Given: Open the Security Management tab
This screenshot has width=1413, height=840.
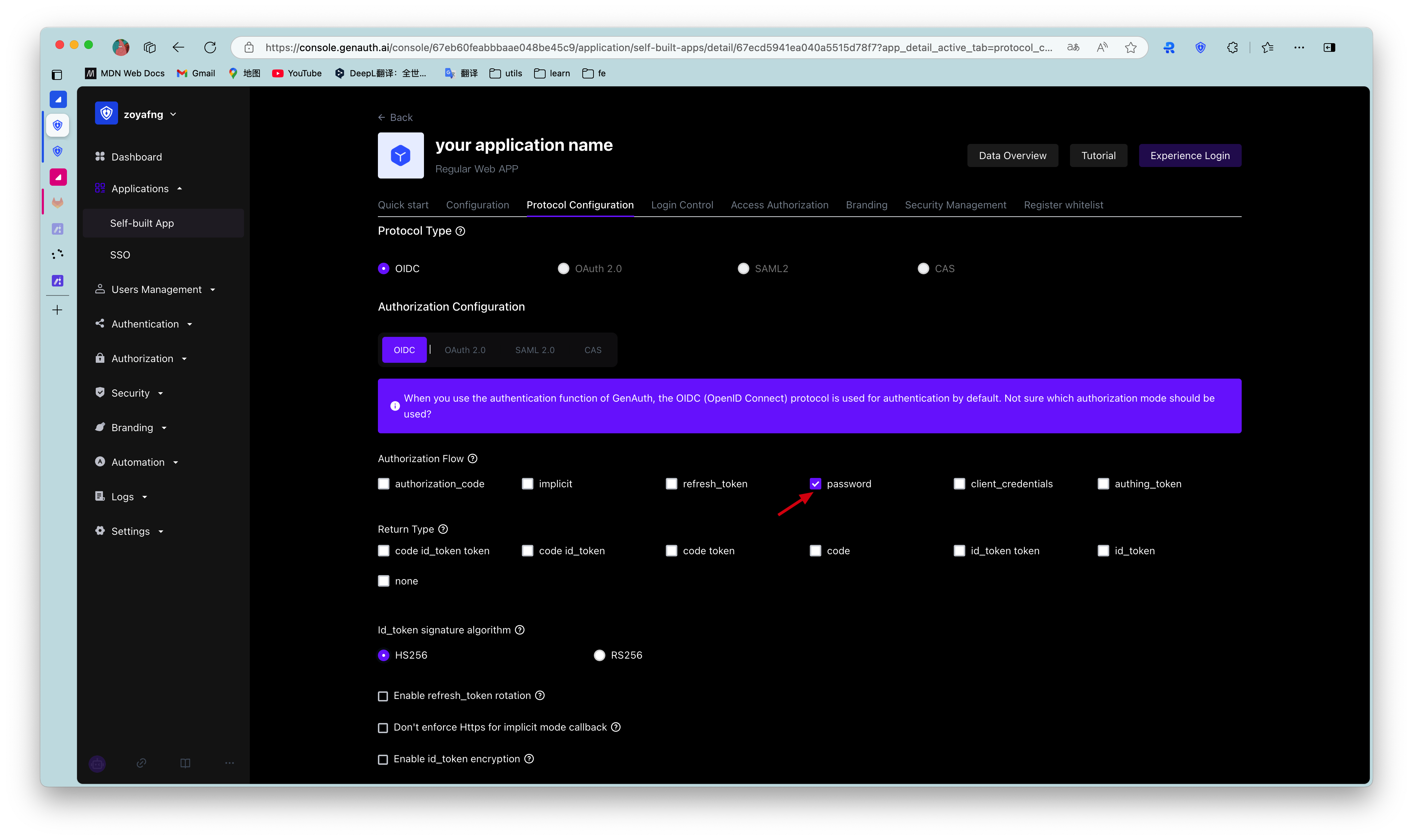Looking at the screenshot, I should (955, 205).
